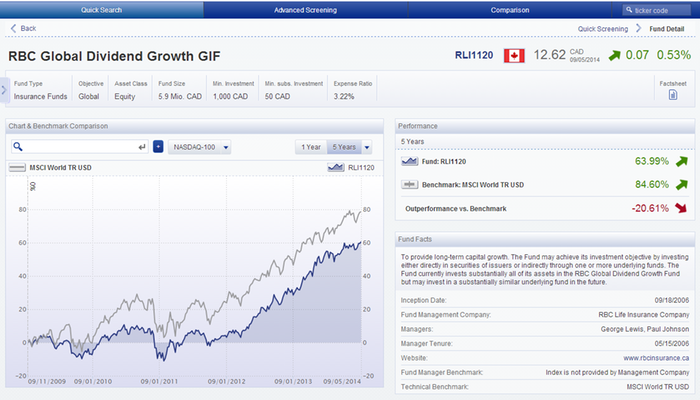The width and height of the screenshot is (700, 400).
Task: Click the Benchmark MSCI World performance icon
Action: [x=410, y=185]
